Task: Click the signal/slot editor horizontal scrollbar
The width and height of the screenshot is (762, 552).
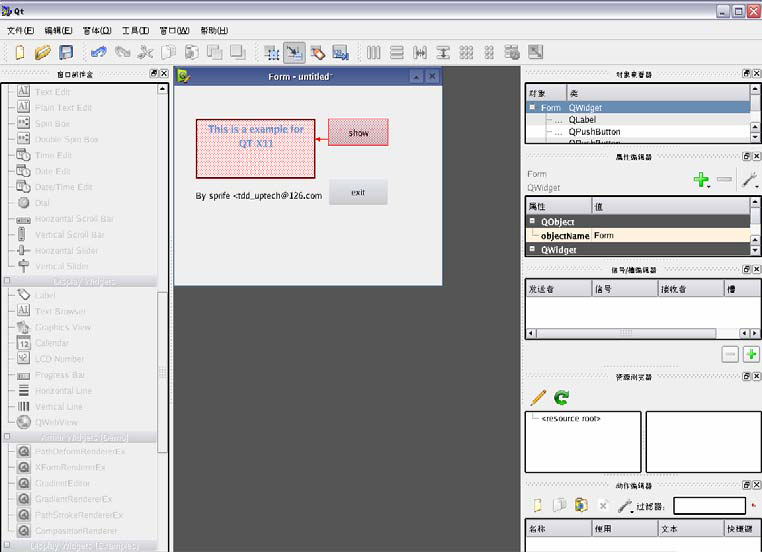Action: pos(635,333)
